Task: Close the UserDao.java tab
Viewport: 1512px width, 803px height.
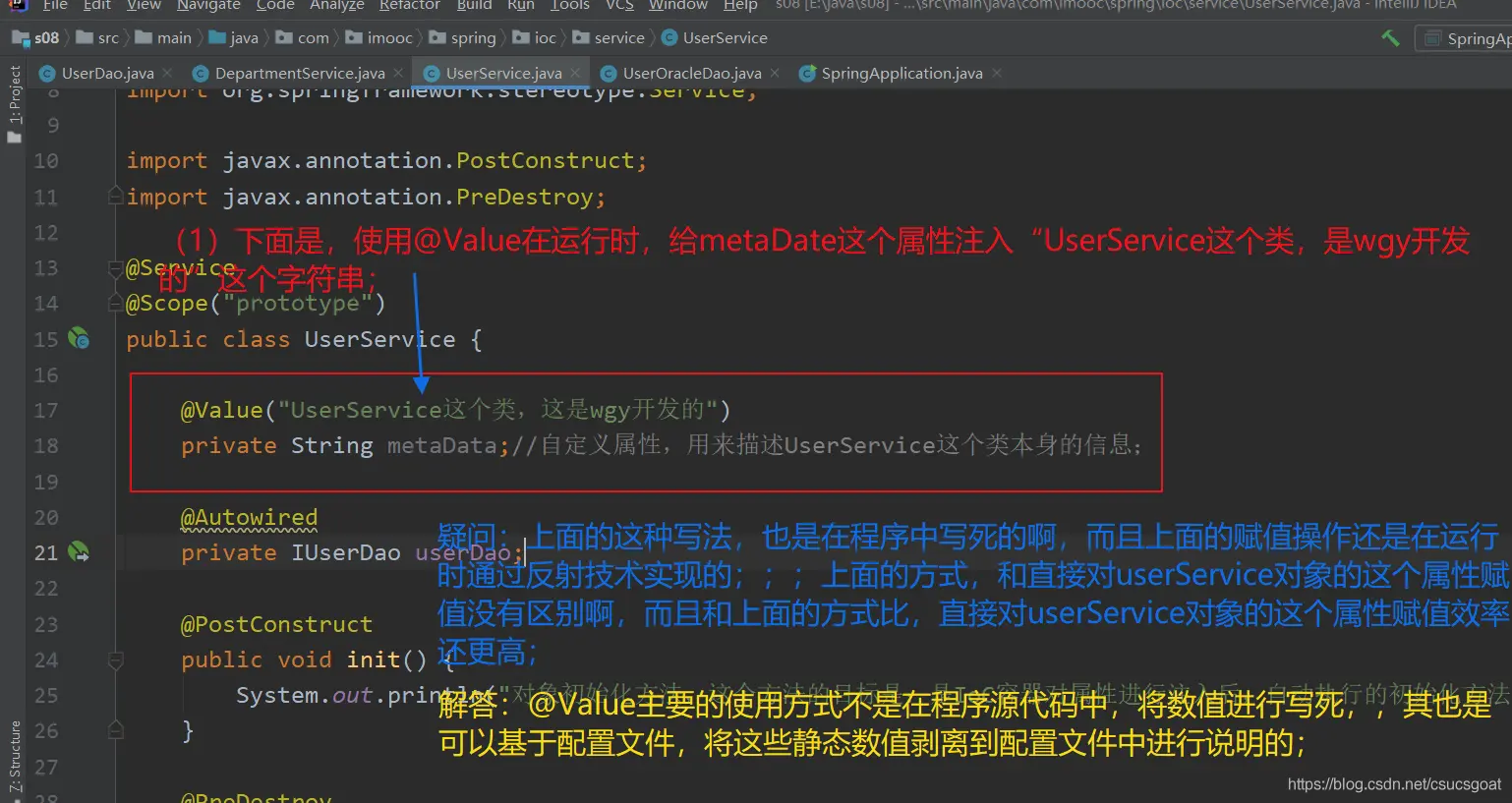Action: coord(168,73)
